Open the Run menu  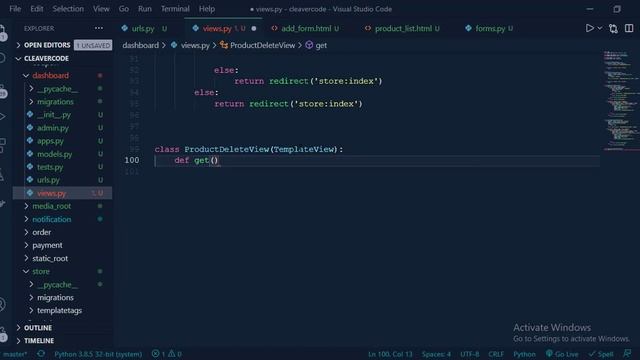[x=144, y=9]
